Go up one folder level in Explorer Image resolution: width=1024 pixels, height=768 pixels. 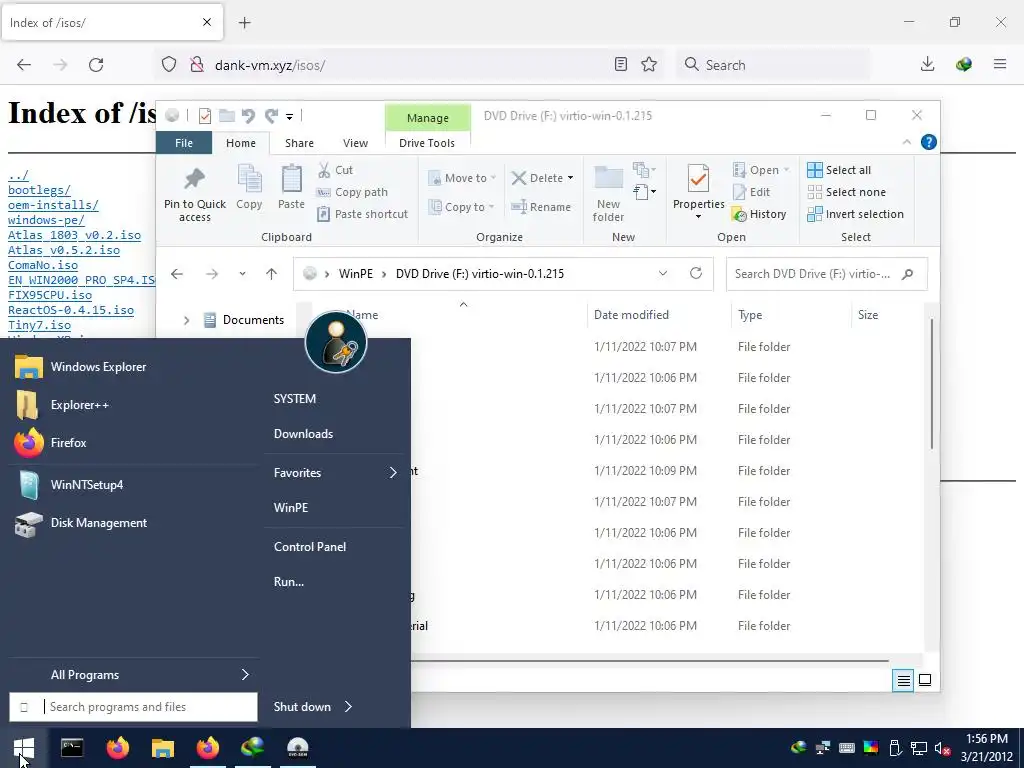click(x=272, y=274)
